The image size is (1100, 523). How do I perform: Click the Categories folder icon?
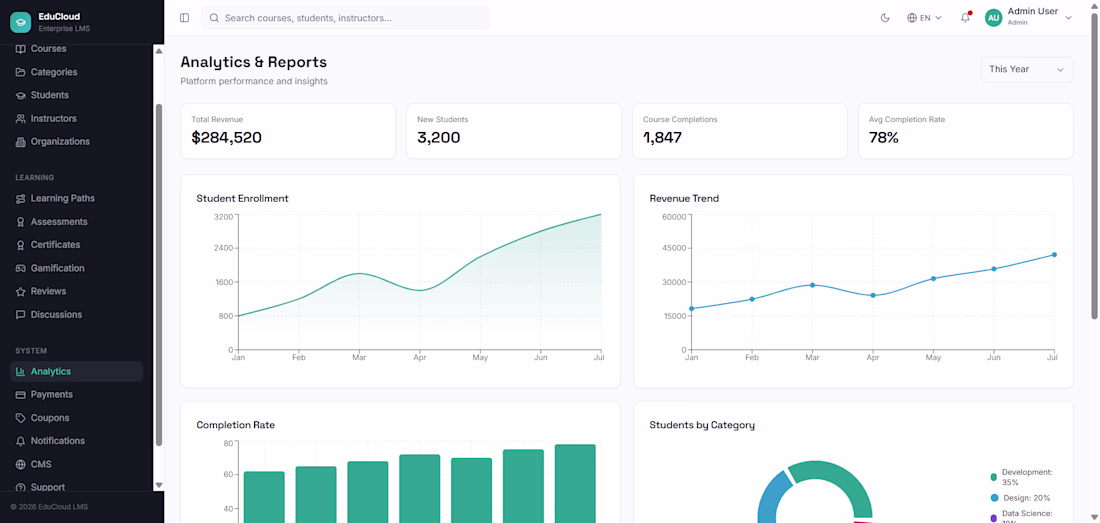20,72
